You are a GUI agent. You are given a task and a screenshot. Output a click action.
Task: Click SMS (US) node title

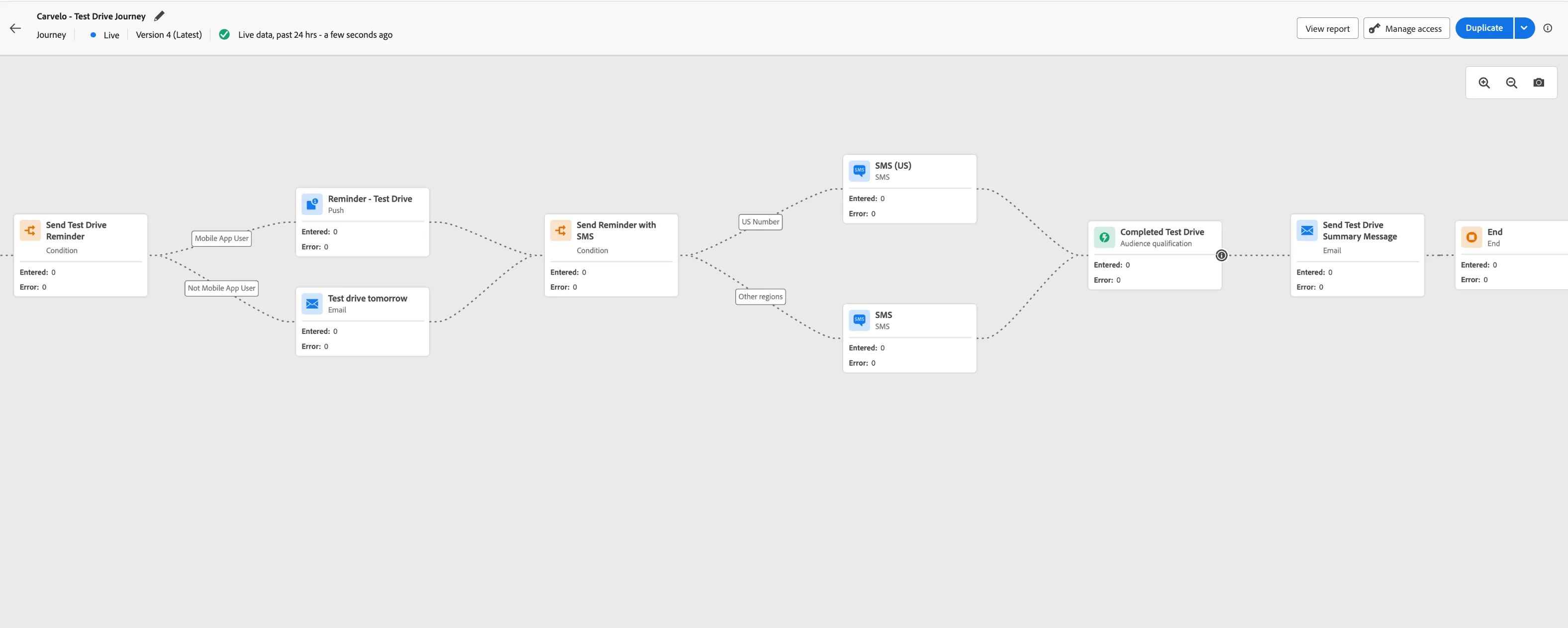point(893,165)
